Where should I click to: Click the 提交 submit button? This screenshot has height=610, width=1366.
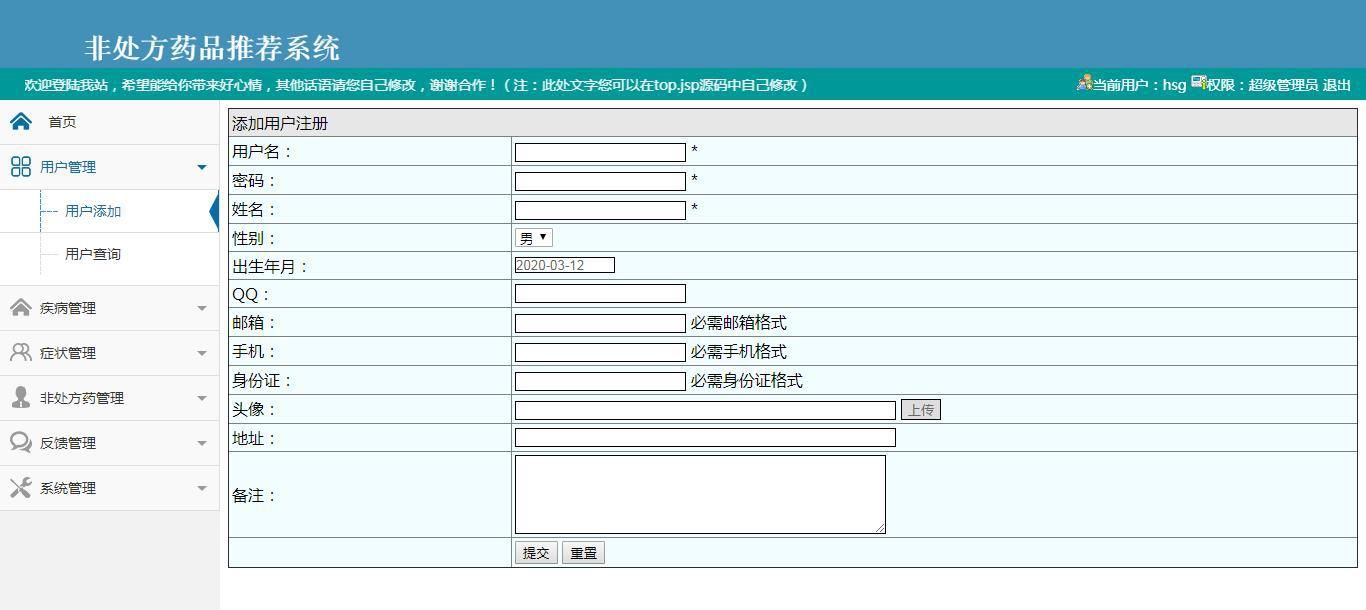click(536, 553)
